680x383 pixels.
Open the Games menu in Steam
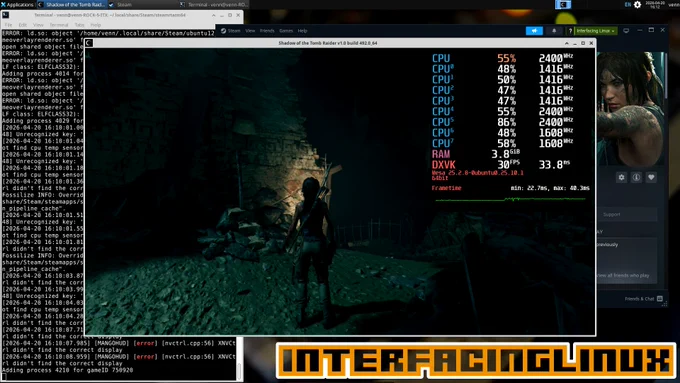point(286,31)
